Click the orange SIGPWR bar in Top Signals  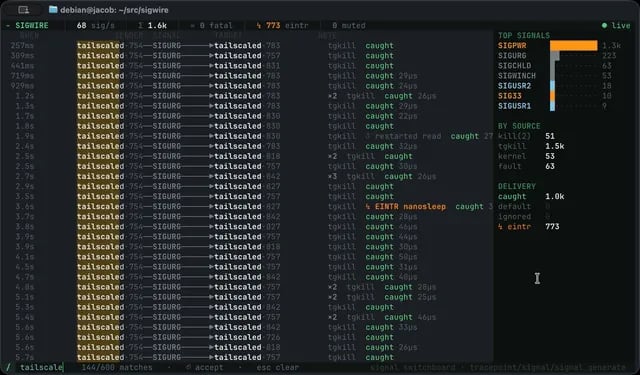(x=573, y=45)
